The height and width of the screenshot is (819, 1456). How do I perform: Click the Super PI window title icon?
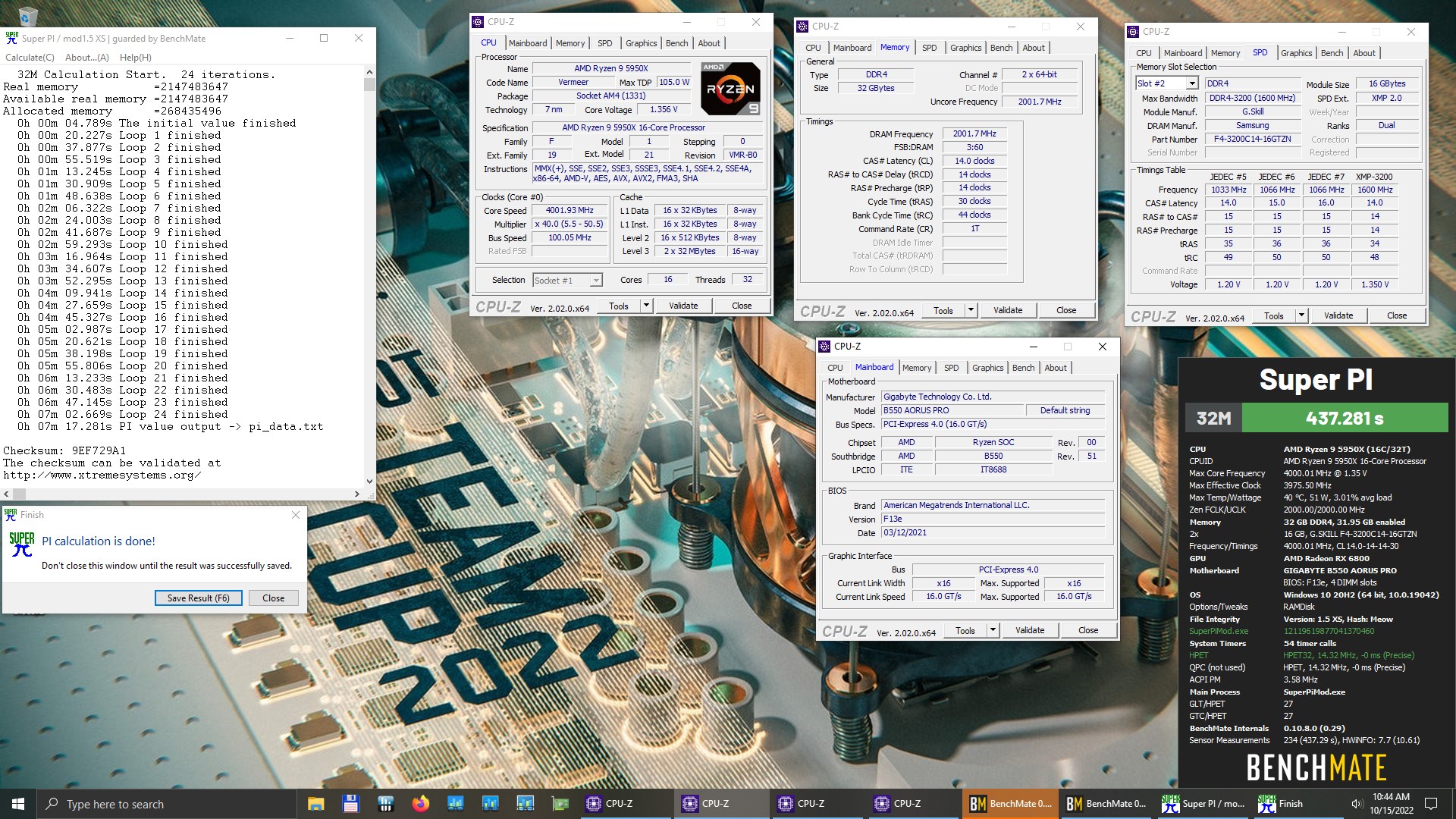tap(11, 38)
